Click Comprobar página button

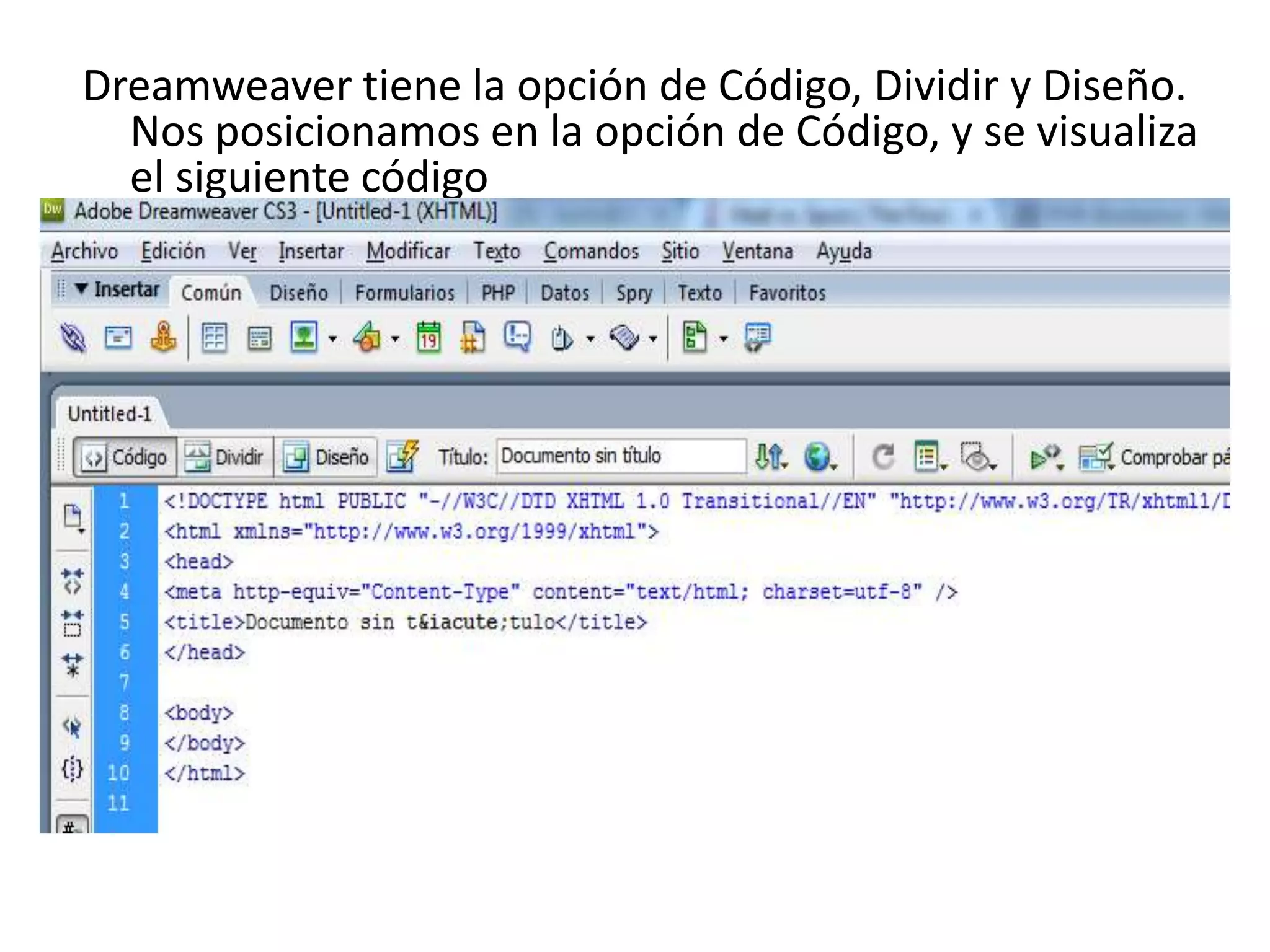click(x=1154, y=457)
